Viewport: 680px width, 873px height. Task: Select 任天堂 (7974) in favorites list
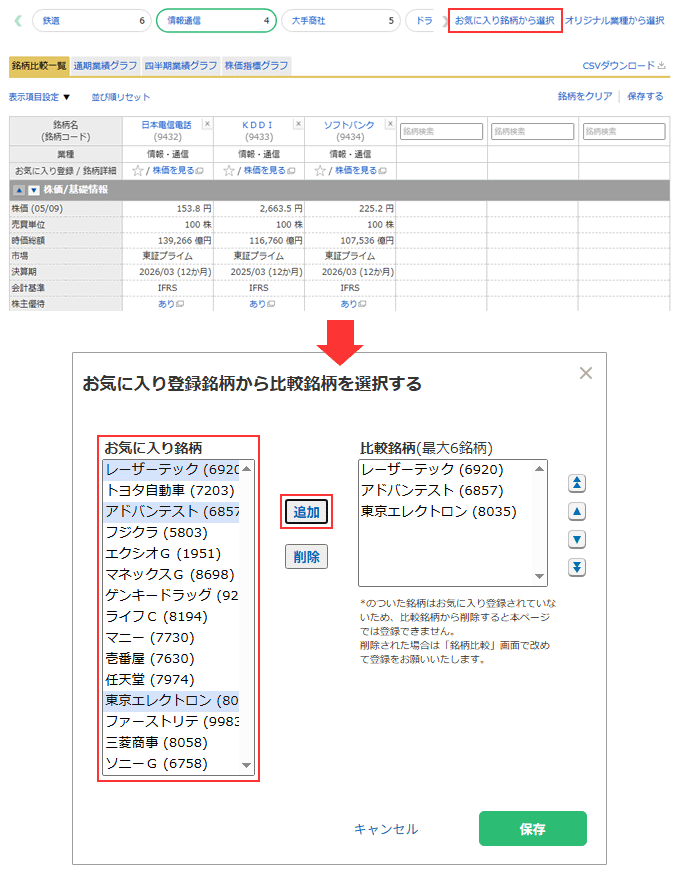171,679
